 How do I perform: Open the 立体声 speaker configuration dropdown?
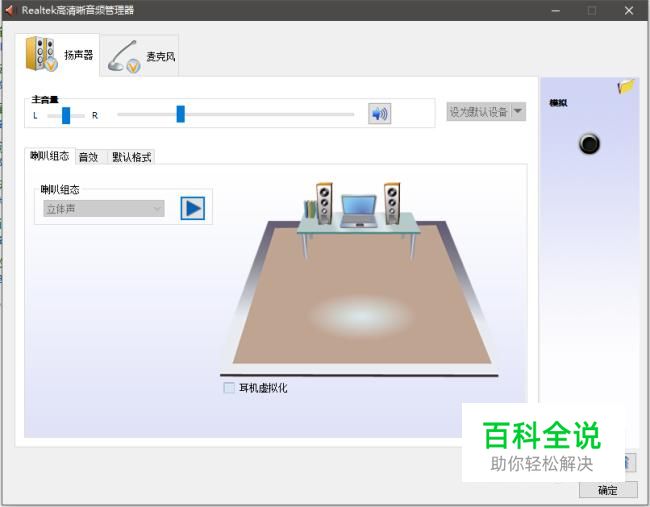tap(104, 209)
